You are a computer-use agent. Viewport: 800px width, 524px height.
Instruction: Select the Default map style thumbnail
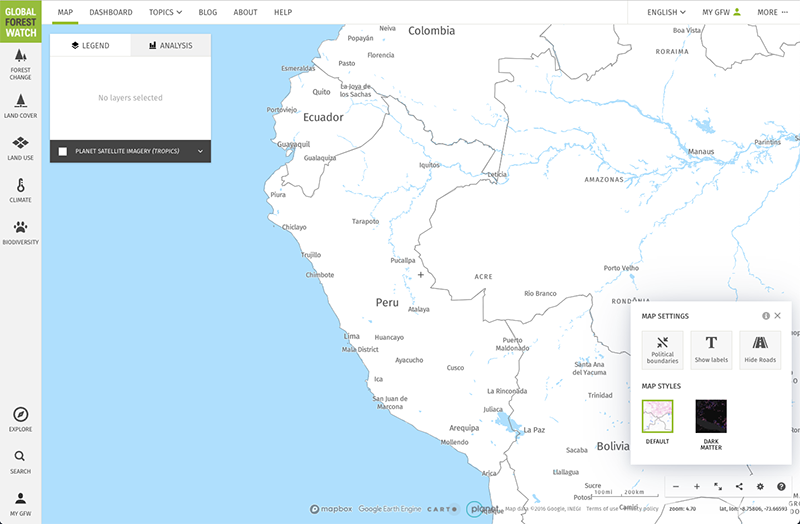[x=658, y=416]
